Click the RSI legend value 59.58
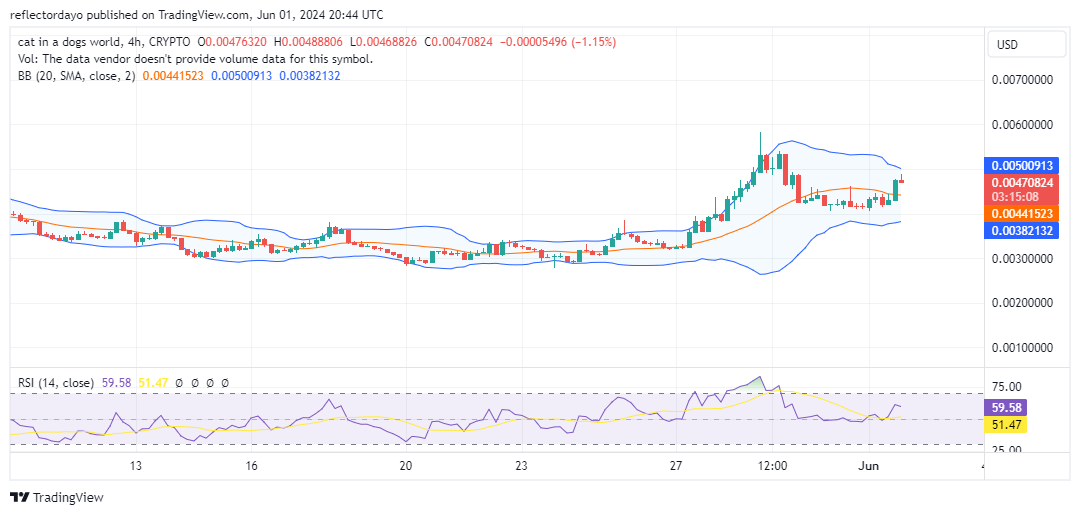The height and width of the screenshot is (515, 1080). 115,383
